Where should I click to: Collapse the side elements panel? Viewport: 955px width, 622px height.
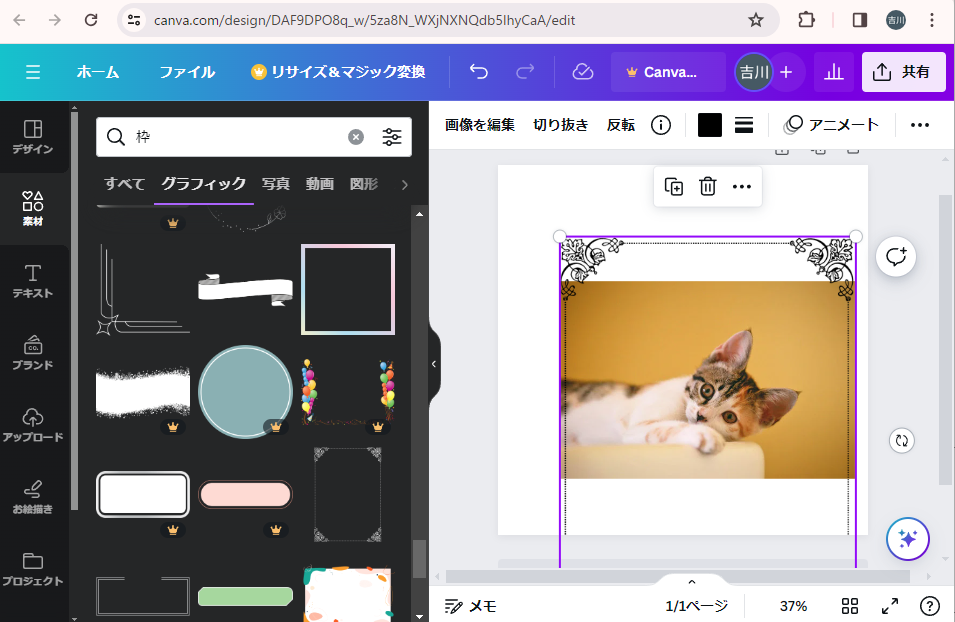point(434,364)
